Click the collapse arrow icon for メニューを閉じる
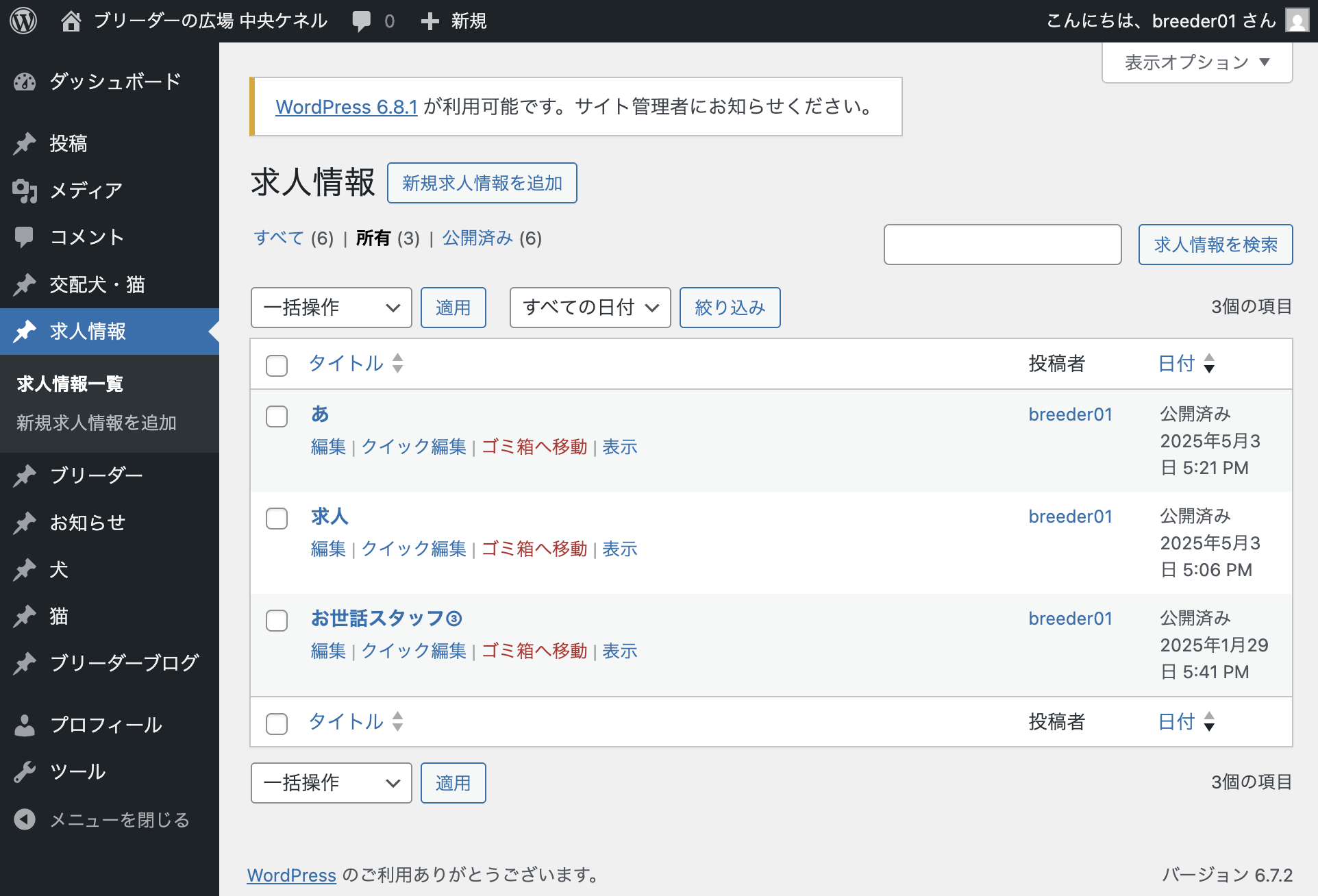 pyautogui.click(x=25, y=819)
